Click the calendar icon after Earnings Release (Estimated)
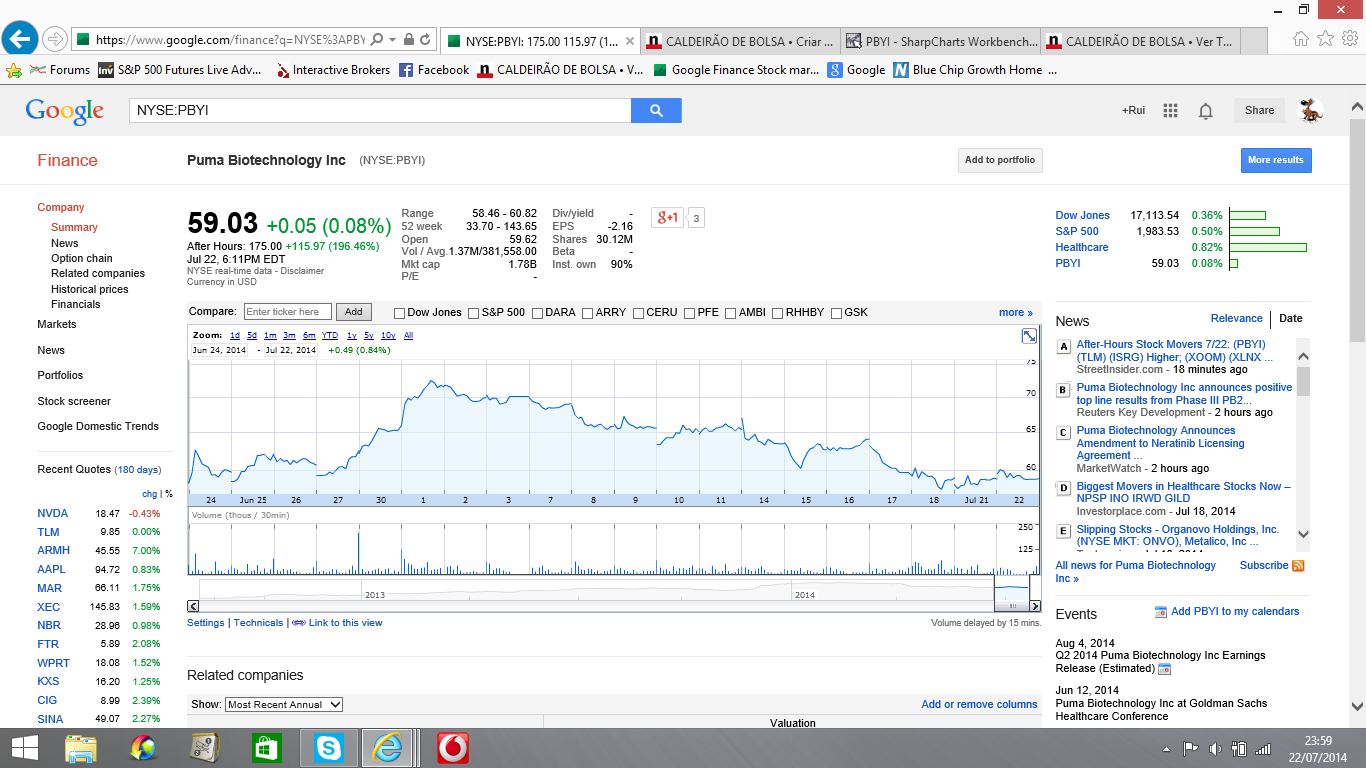Viewport: 1366px width, 768px height. [x=1164, y=669]
